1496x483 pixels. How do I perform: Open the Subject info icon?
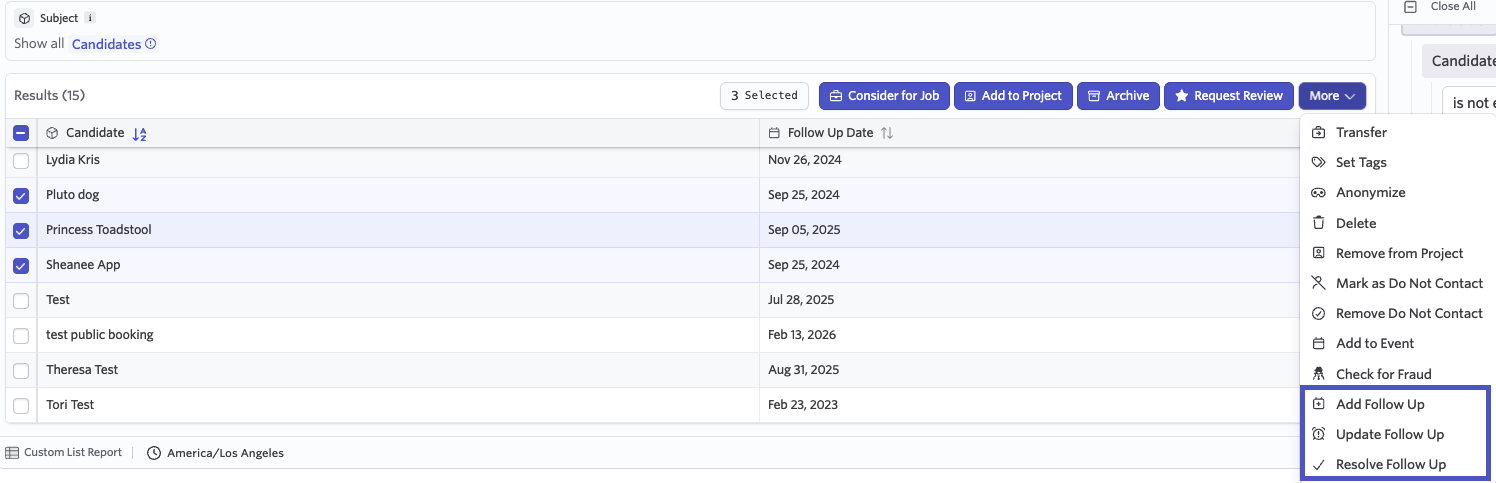(90, 18)
